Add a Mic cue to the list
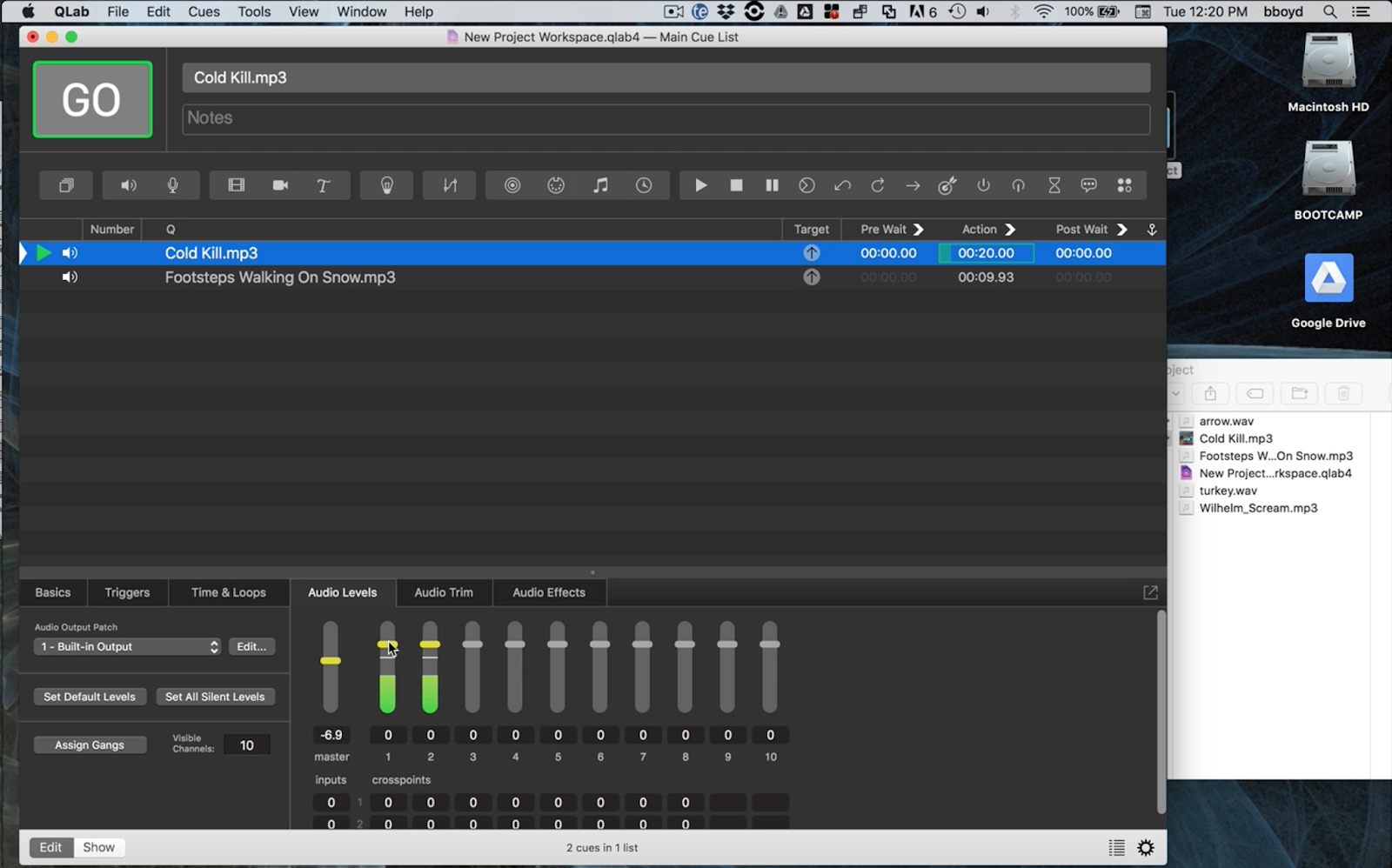This screenshot has height=868, width=1392. pyautogui.click(x=172, y=184)
